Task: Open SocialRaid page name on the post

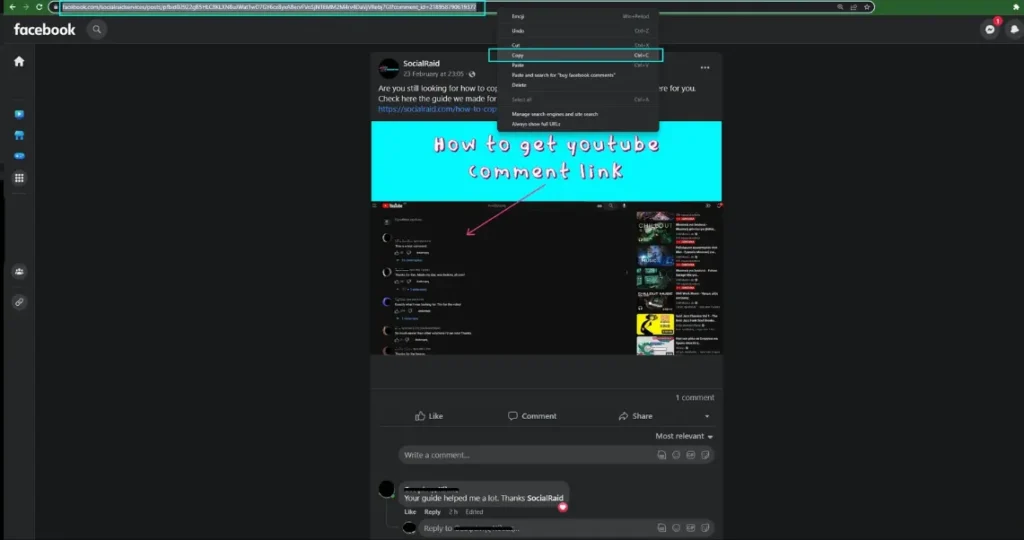Action: click(x=421, y=63)
